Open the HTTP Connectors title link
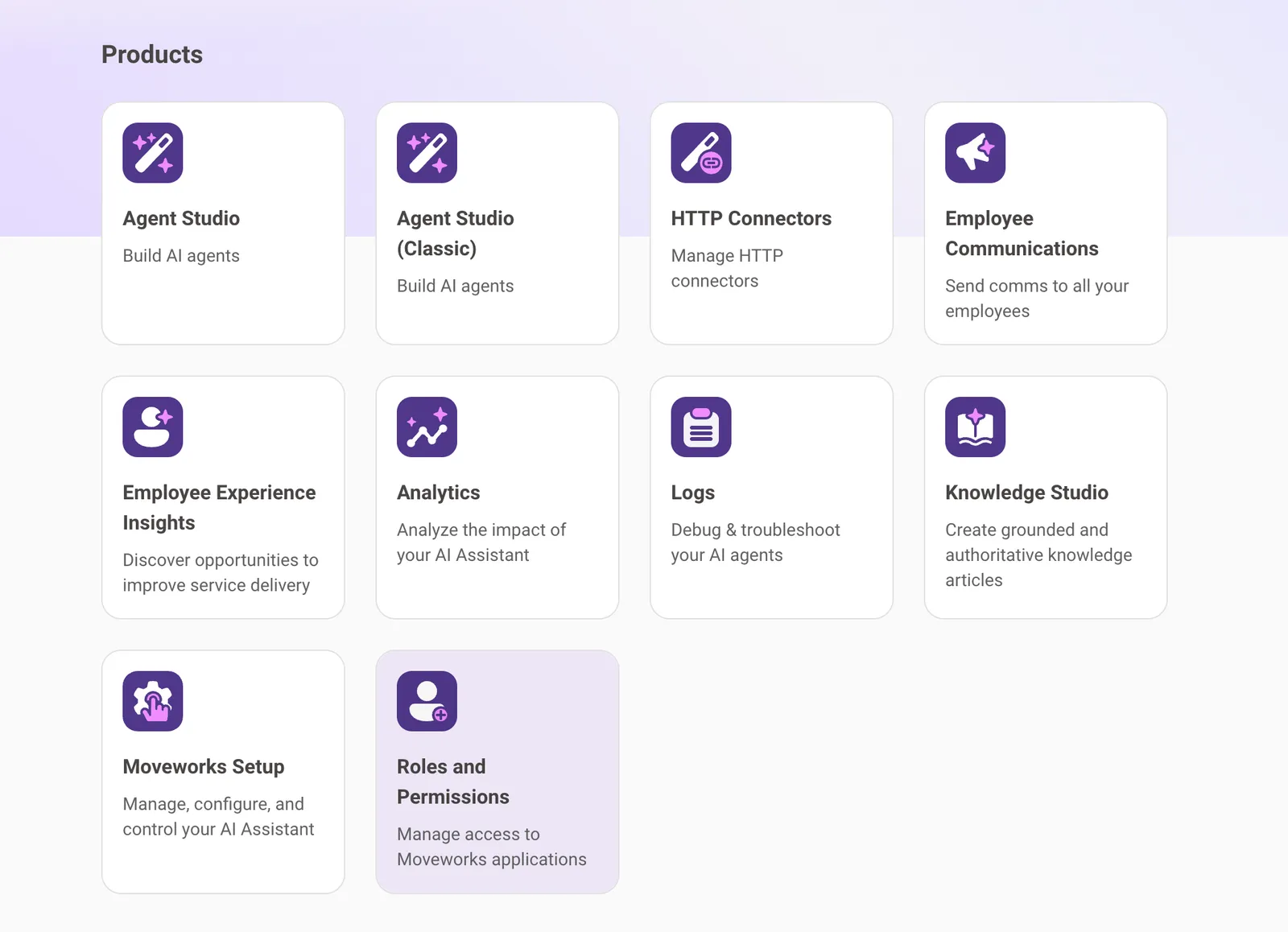Viewport: 1288px width, 932px height. pos(751,219)
